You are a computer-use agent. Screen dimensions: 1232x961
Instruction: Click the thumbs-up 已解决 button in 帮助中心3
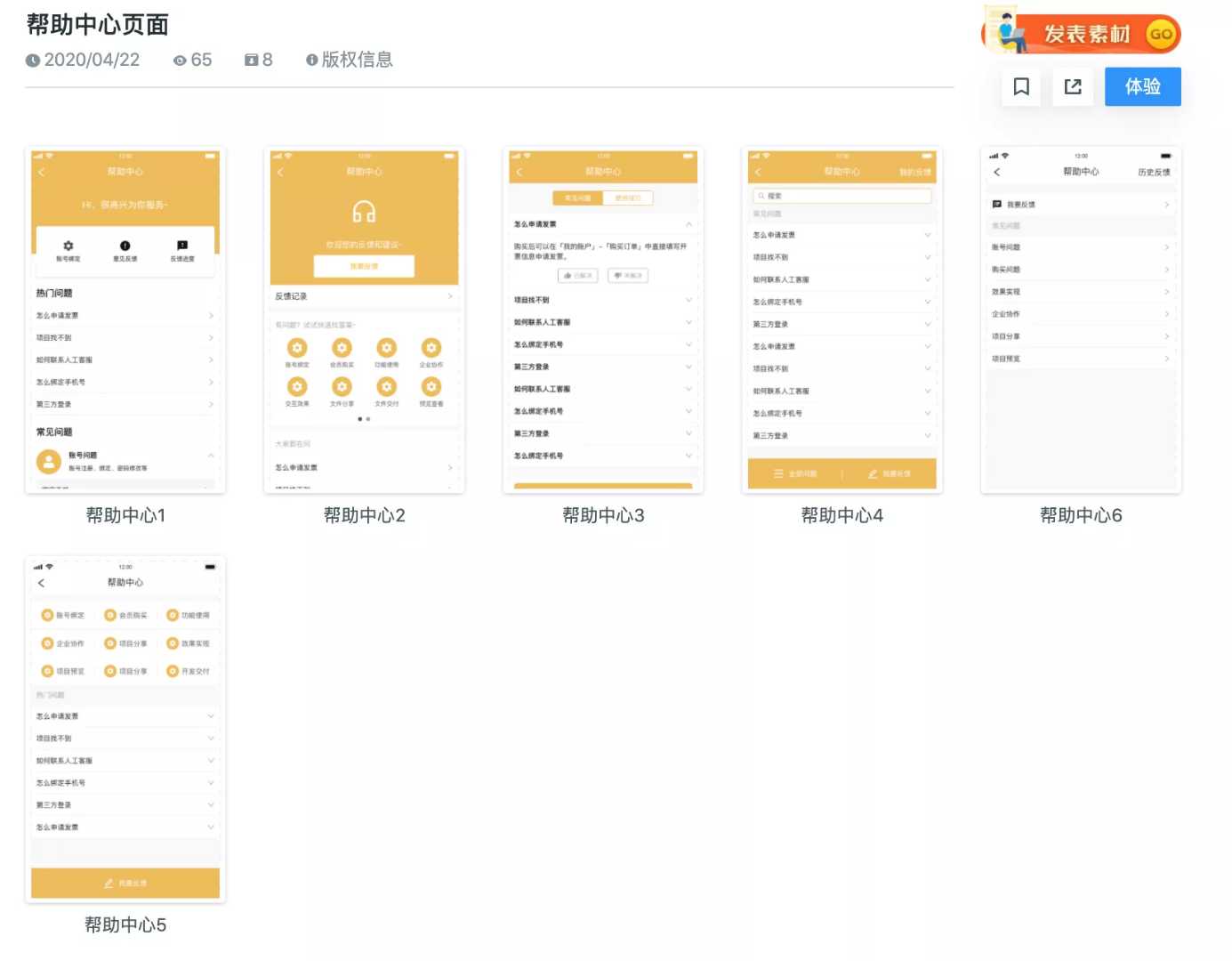[x=578, y=276]
